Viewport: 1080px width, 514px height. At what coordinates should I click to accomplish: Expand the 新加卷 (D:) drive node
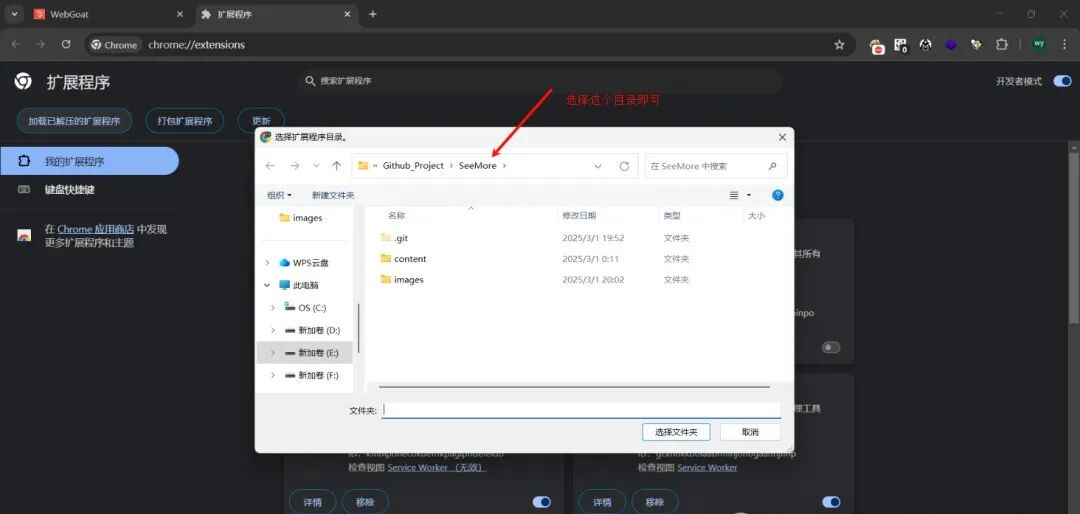point(273,330)
